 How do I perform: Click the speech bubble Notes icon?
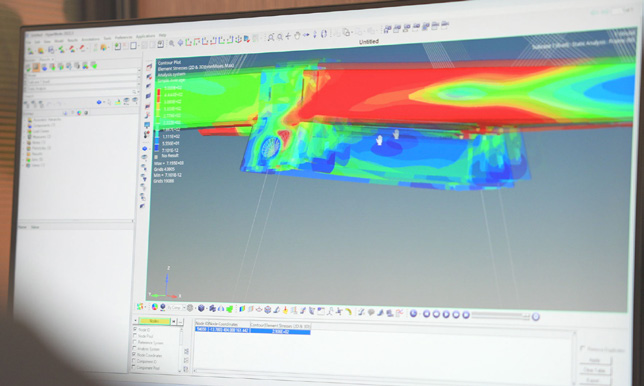[x=371, y=312]
